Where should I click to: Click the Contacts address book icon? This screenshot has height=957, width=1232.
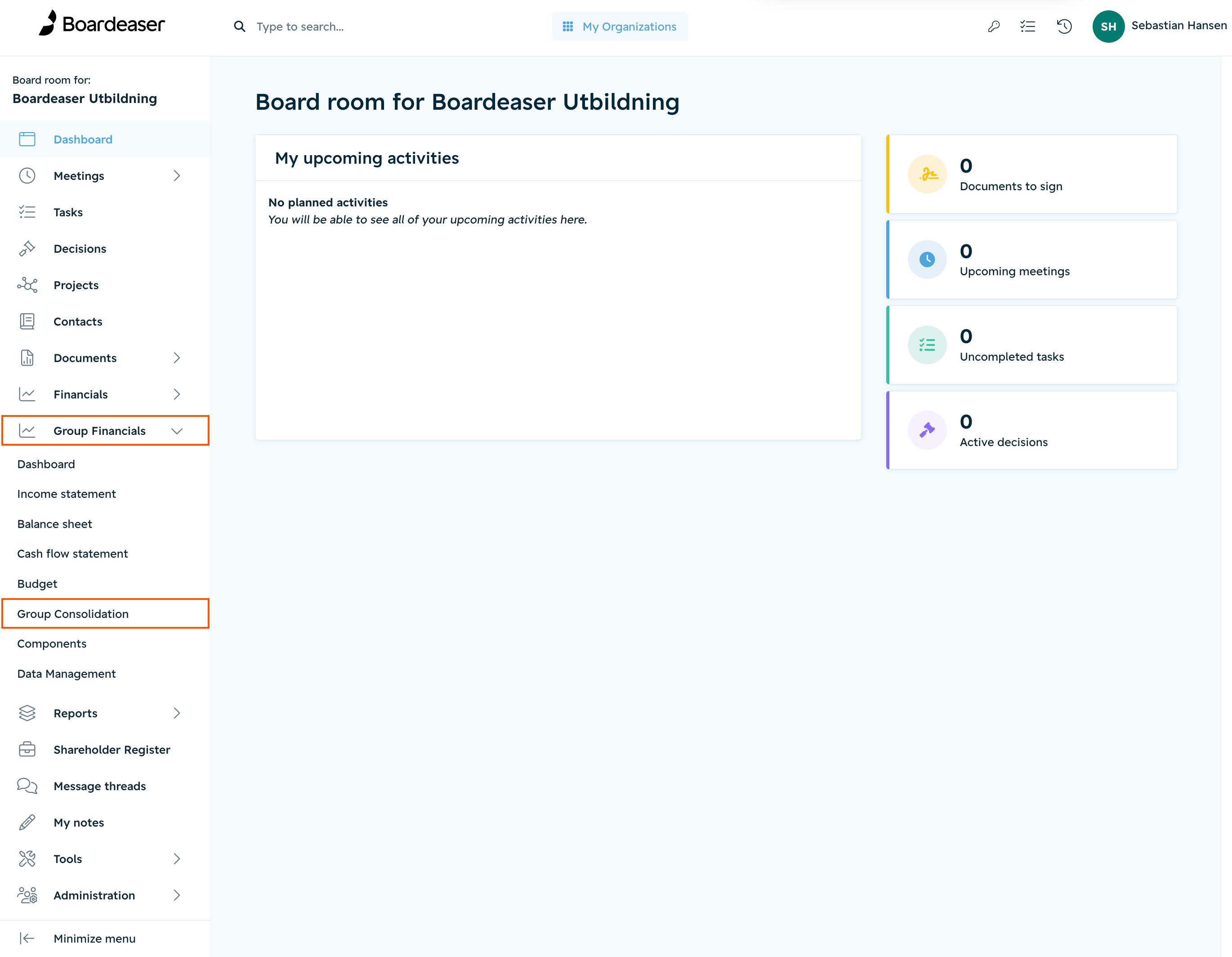27,321
